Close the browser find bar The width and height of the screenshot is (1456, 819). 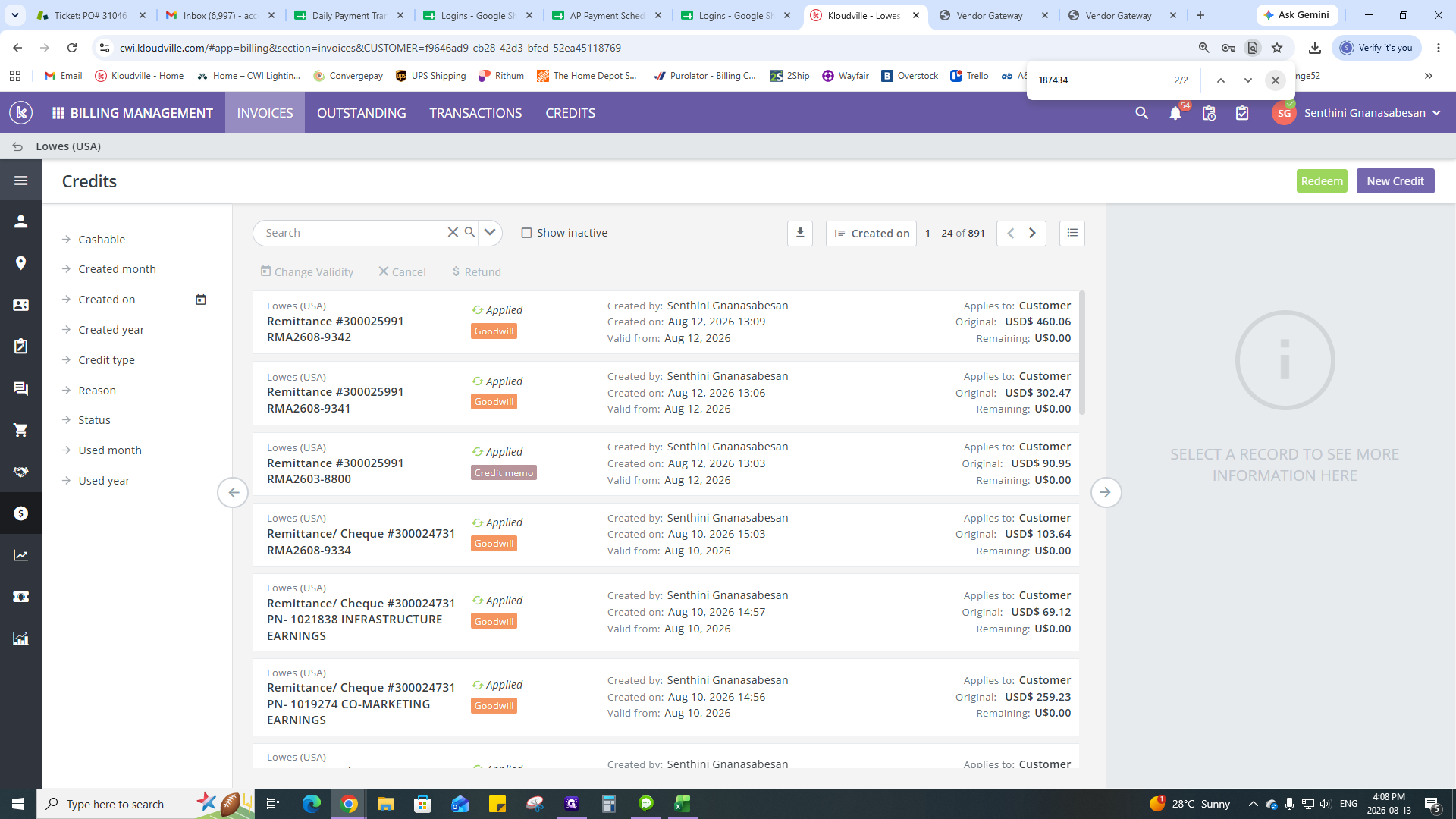pos(1275,80)
